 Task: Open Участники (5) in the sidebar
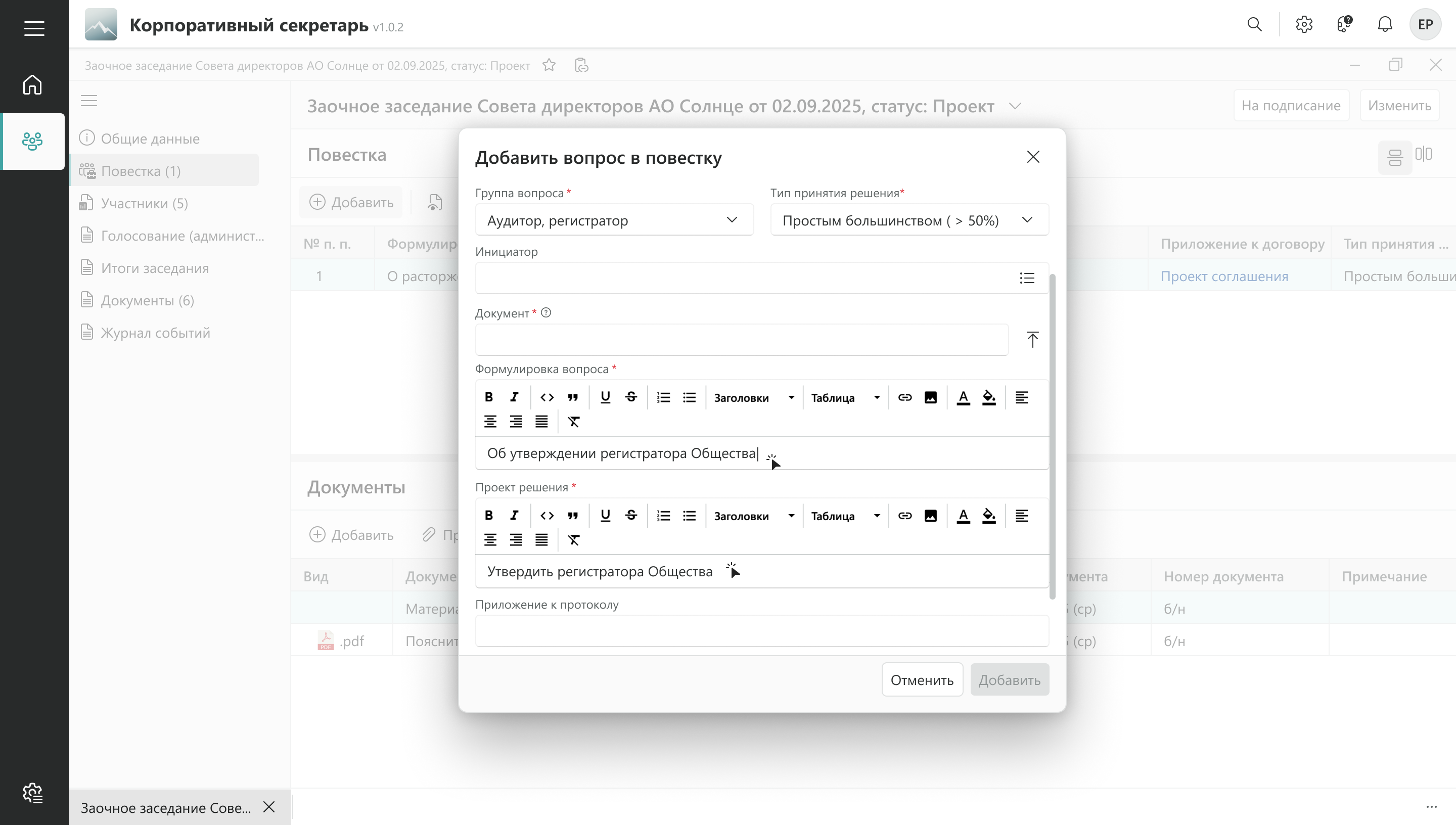tap(144, 203)
